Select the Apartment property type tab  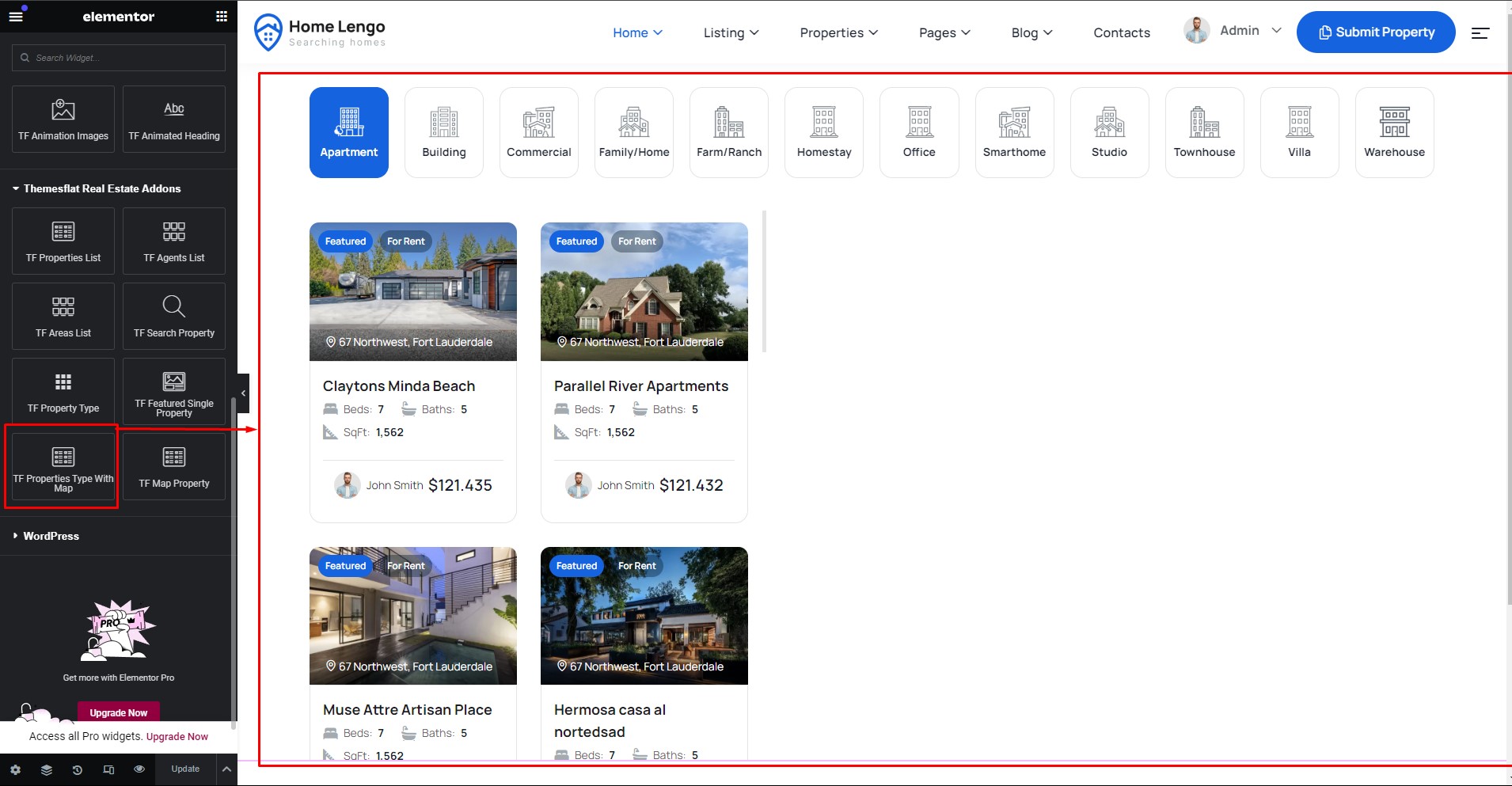tap(349, 132)
